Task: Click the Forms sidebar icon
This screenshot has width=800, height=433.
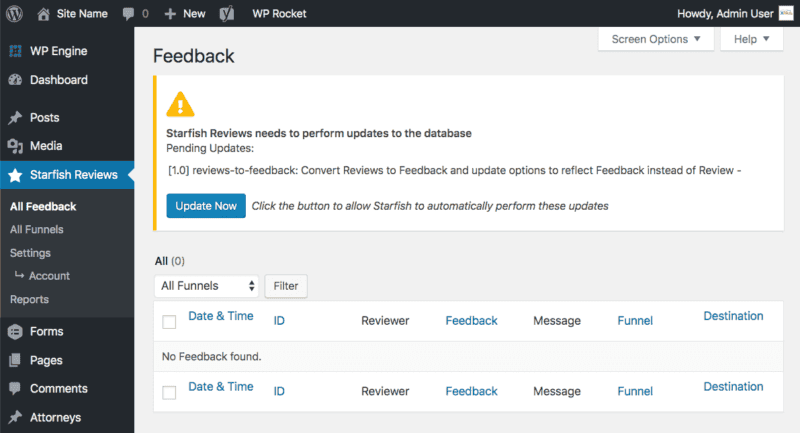Action: 15,332
